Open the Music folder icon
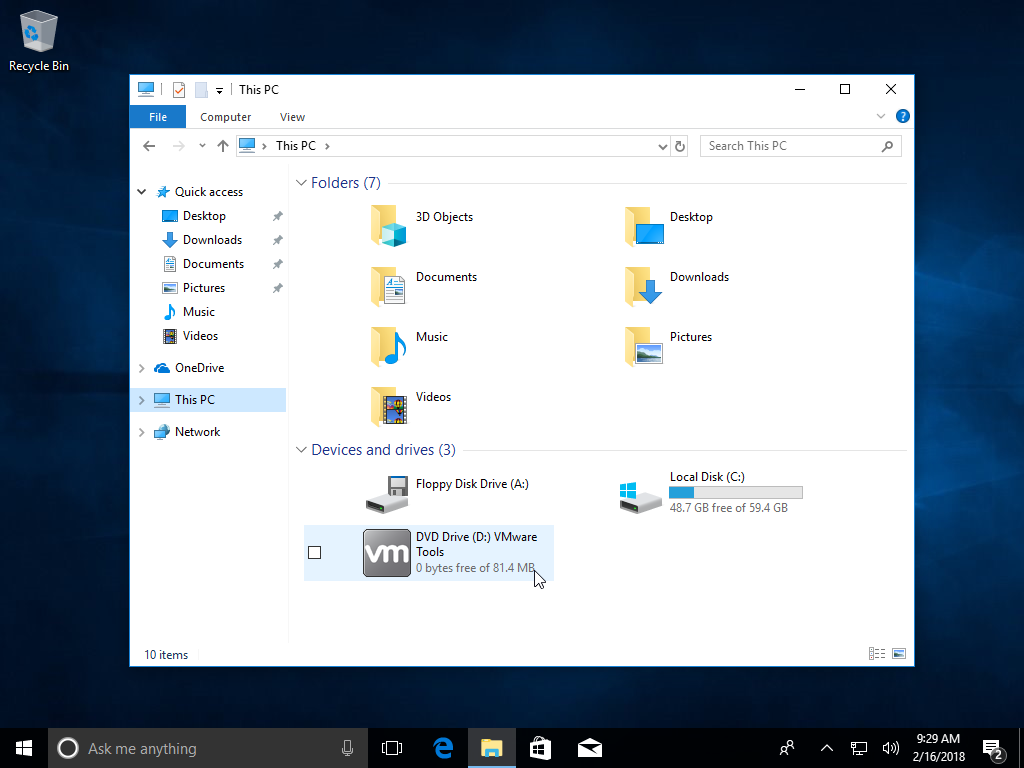The height and width of the screenshot is (768, 1024). (x=388, y=346)
